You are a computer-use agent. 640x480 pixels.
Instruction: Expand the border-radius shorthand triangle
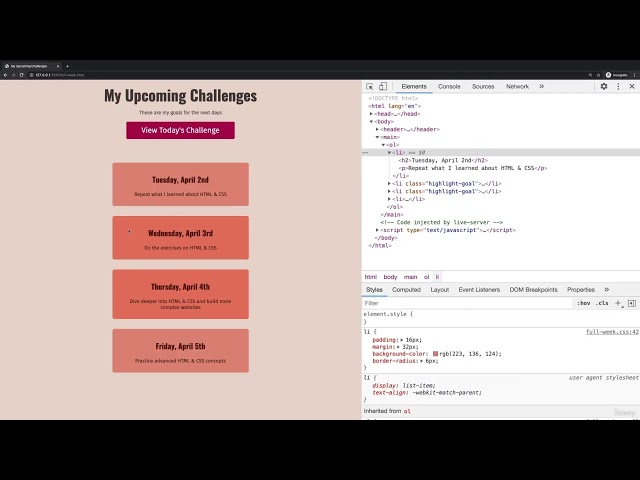tap(422, 361)
